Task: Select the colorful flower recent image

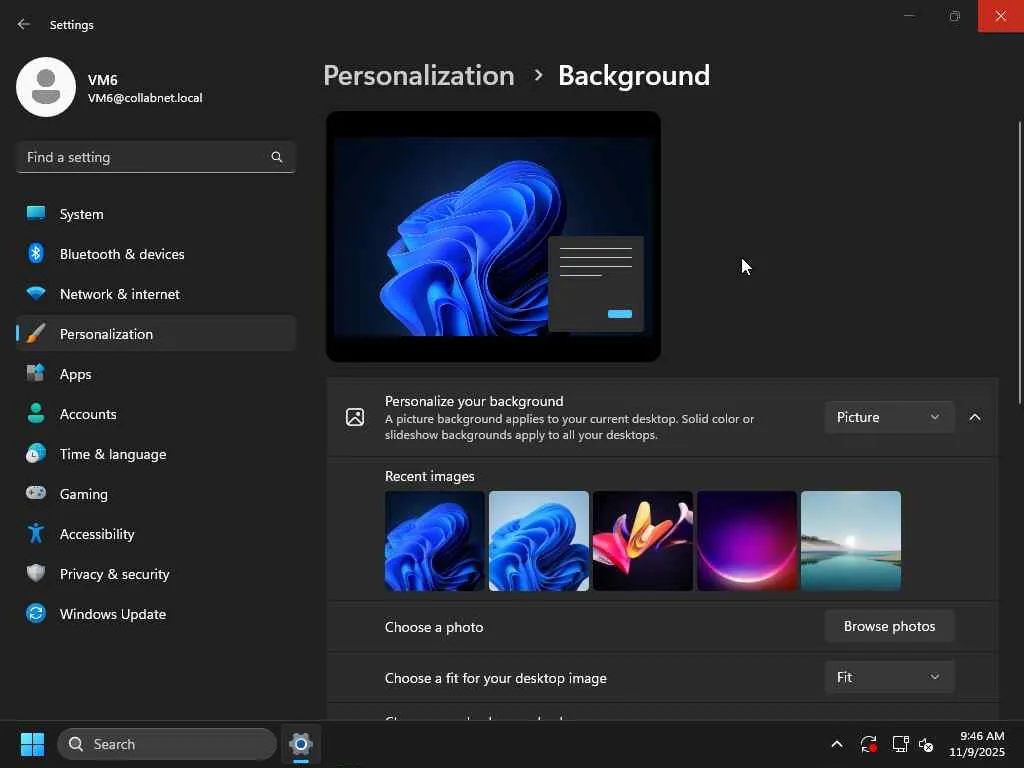Action: (x=643, y=541)
